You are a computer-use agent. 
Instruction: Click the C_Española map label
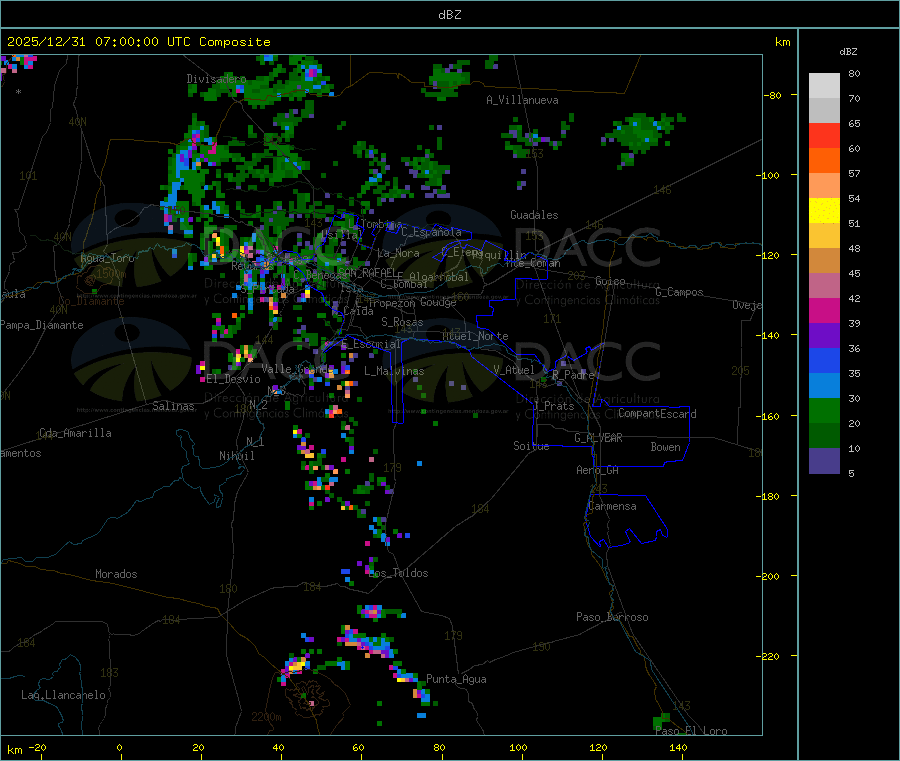coord(432,232)
